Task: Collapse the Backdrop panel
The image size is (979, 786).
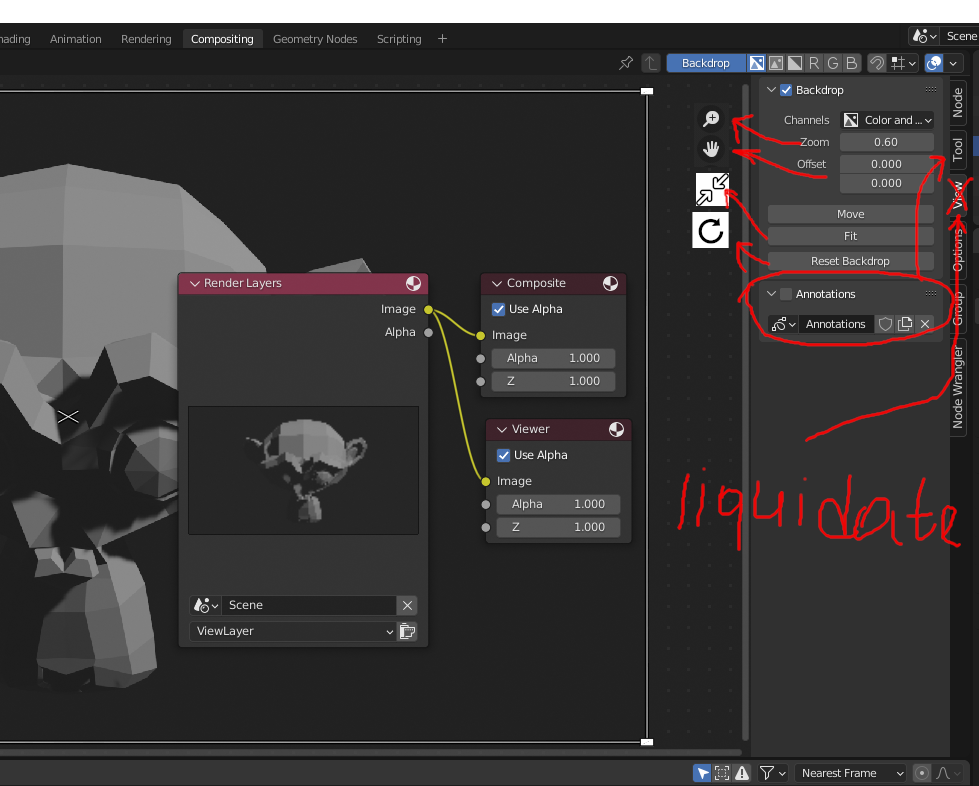Action: point(771,90)
